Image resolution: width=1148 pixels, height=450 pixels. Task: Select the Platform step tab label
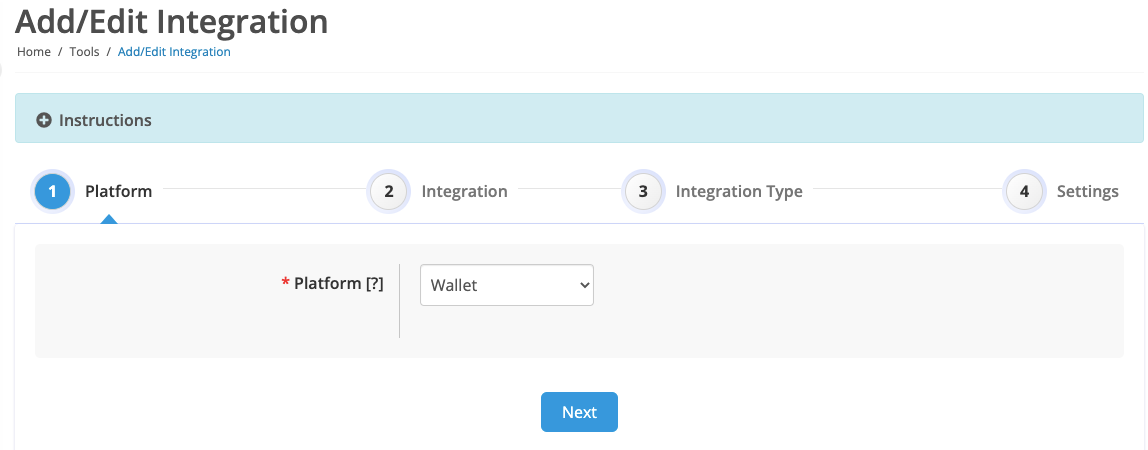pyautogui.click(x=119, y=192)
